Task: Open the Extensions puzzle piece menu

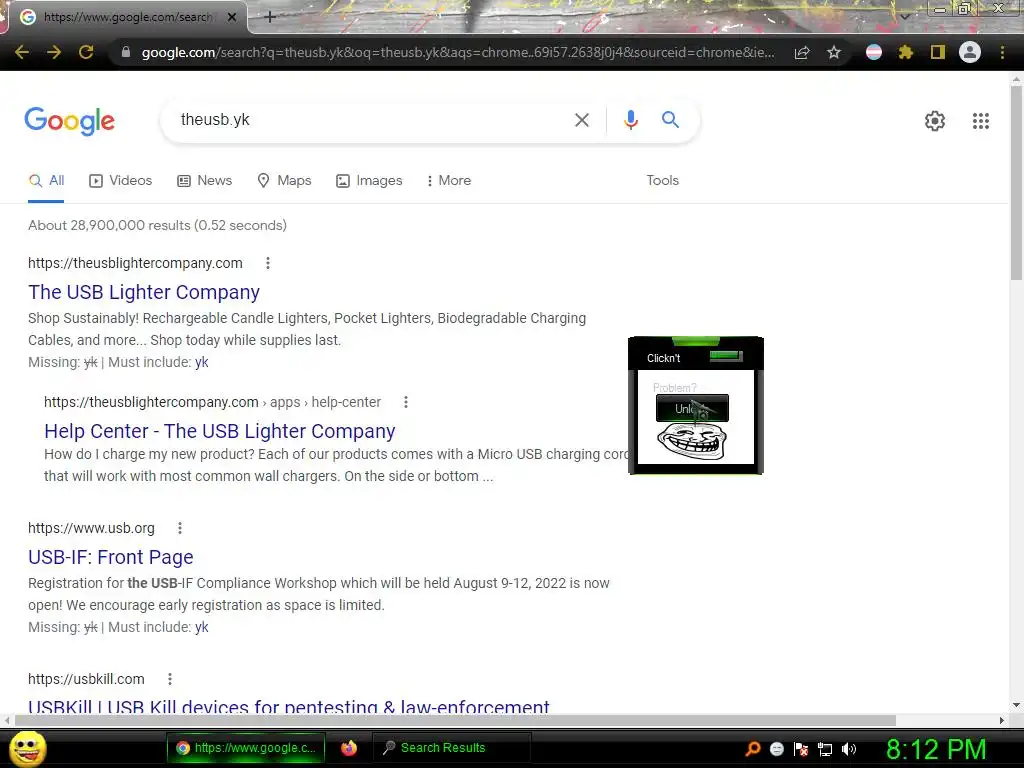Action: click(x=906, y=52)
